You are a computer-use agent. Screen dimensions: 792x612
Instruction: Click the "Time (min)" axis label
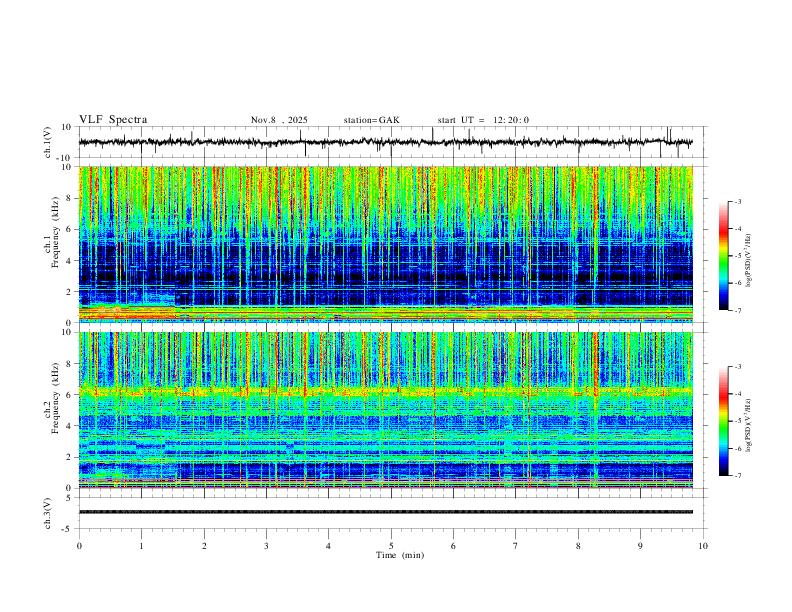pos(400,555)
